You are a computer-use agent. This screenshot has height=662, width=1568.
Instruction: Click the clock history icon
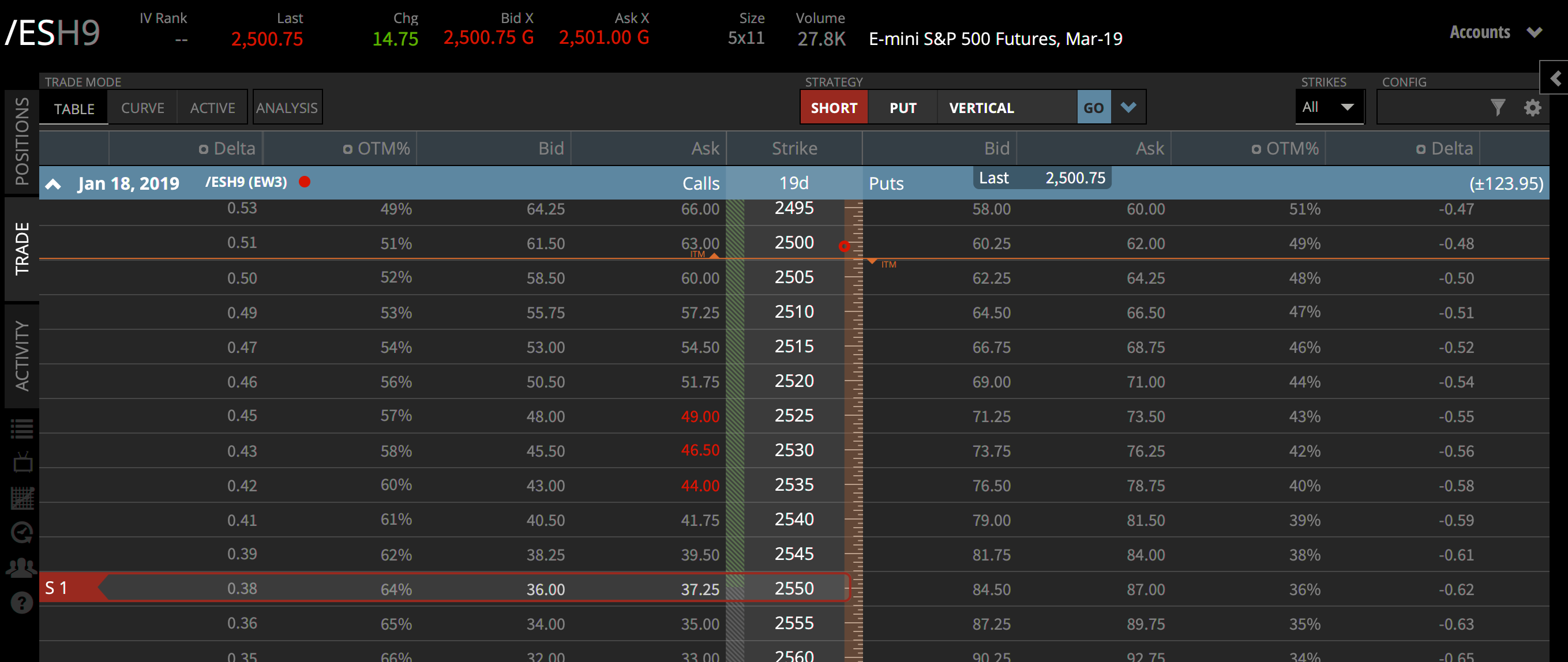tap(22, 533)
